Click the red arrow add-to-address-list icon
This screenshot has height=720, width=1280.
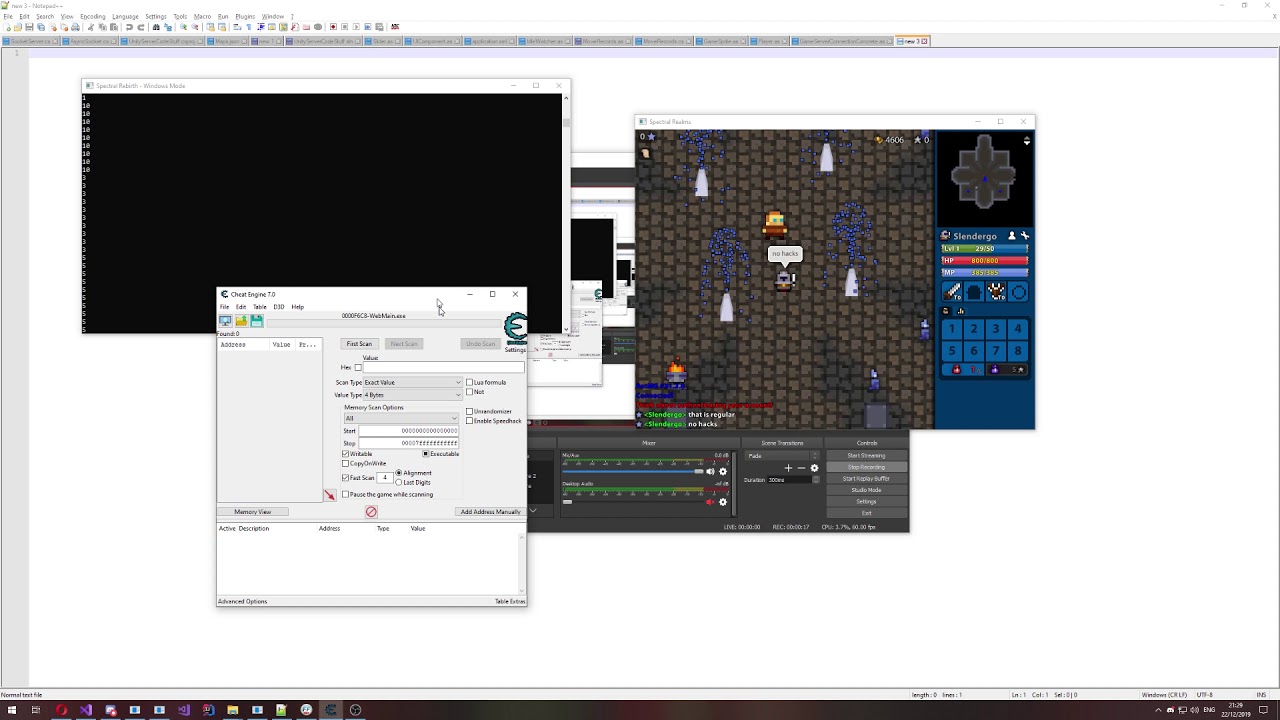click(x=330, y=495)
